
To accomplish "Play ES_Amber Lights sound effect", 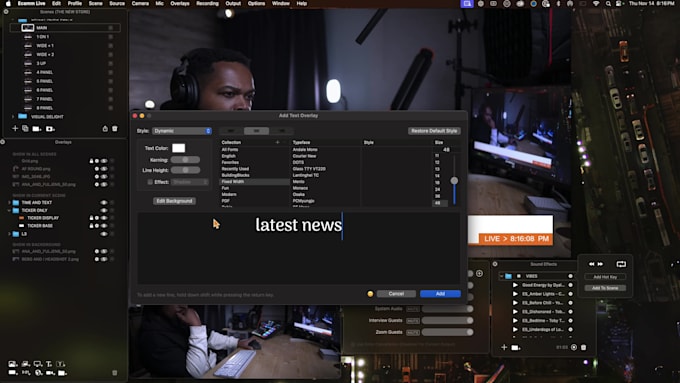I will click(515, 294).
